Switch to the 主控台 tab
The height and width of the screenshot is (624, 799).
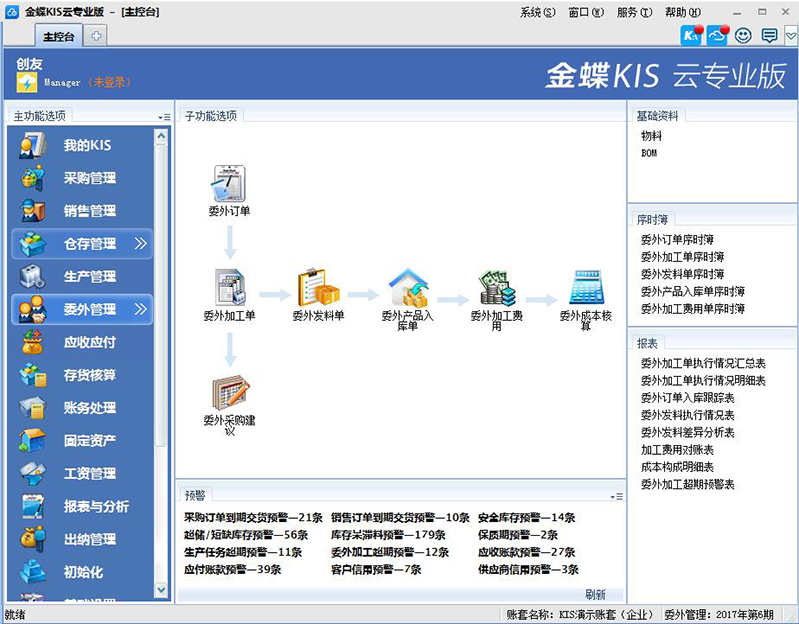coord(58,36)
